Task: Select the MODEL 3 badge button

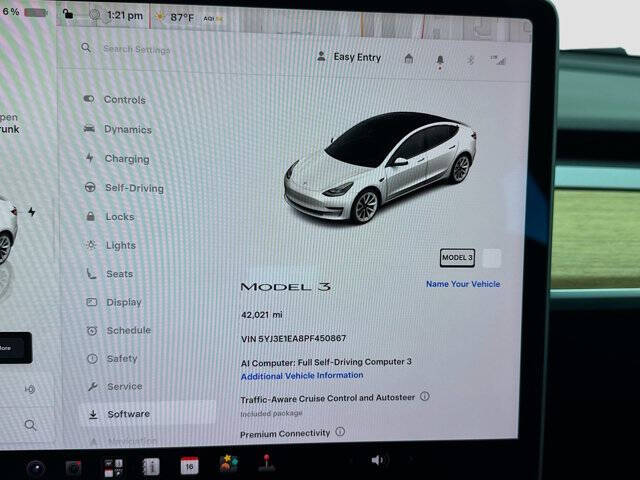Action: click(457, 258)
